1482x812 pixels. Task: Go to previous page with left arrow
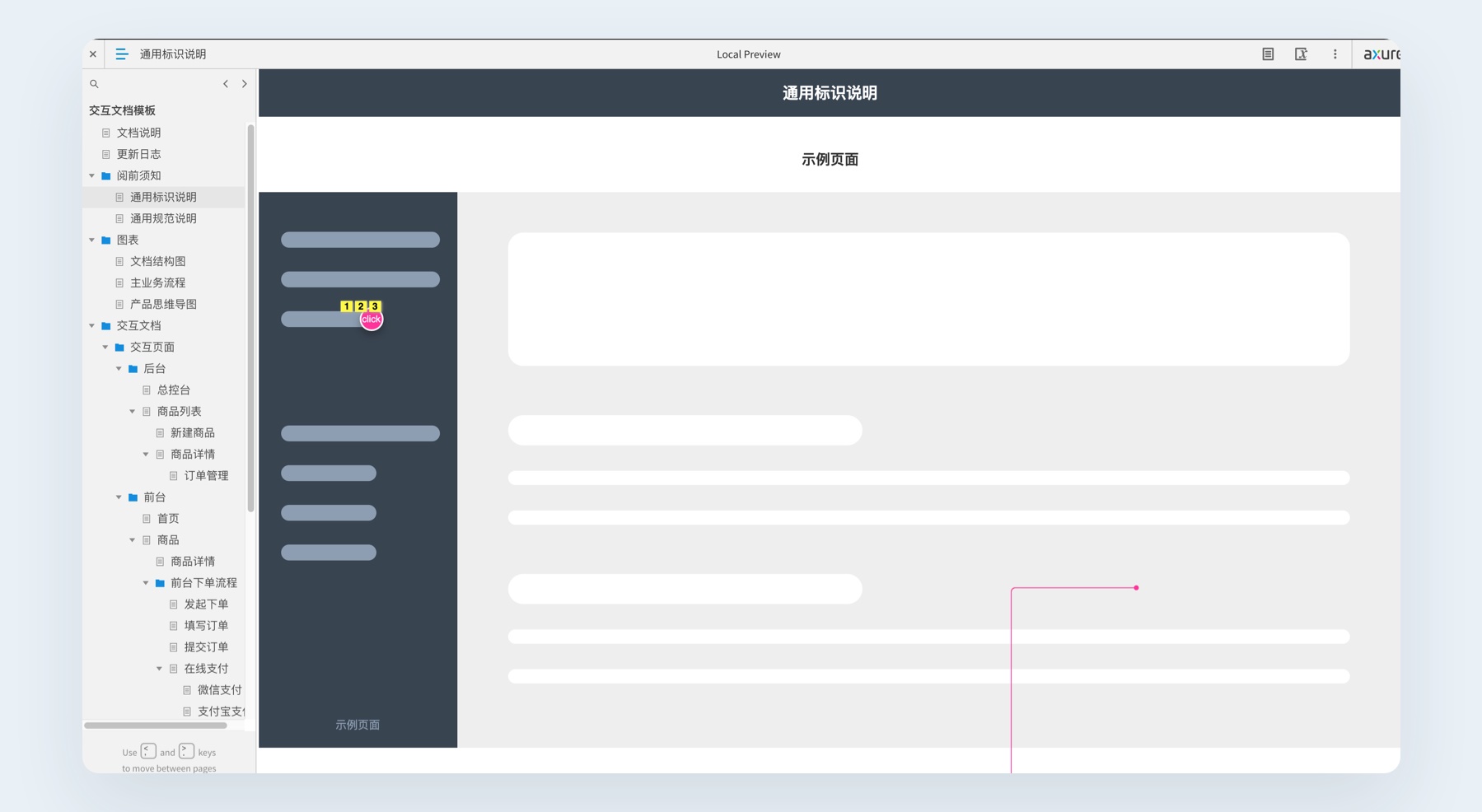226,84
